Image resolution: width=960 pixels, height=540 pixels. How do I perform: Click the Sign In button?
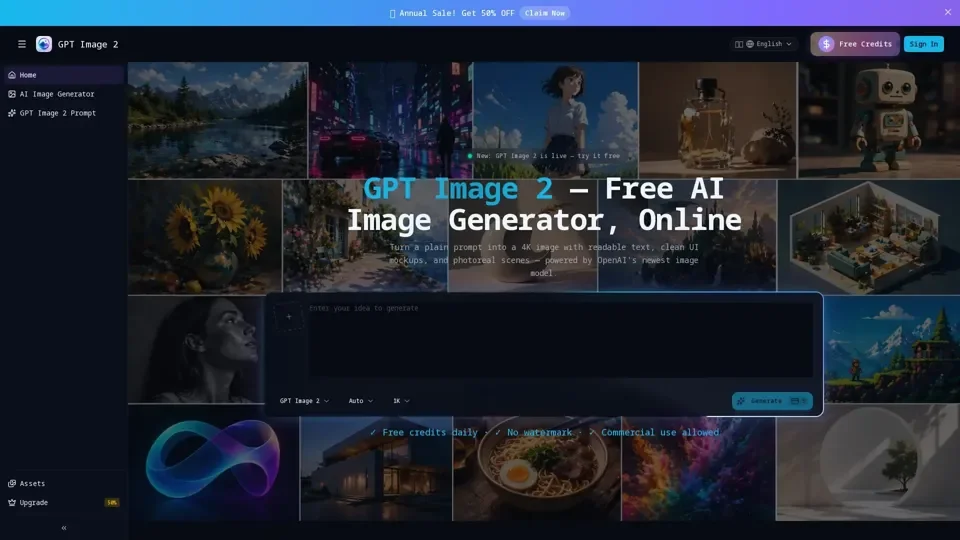923,44
